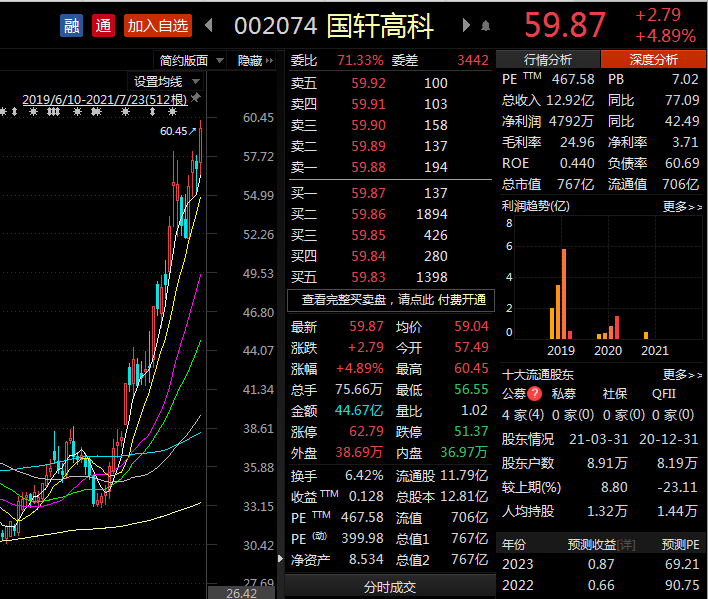Image resolution: width=708 pixels, height=599 pixels.
Task: Open the 分时成交 panel button
Action: coord(390,587)
